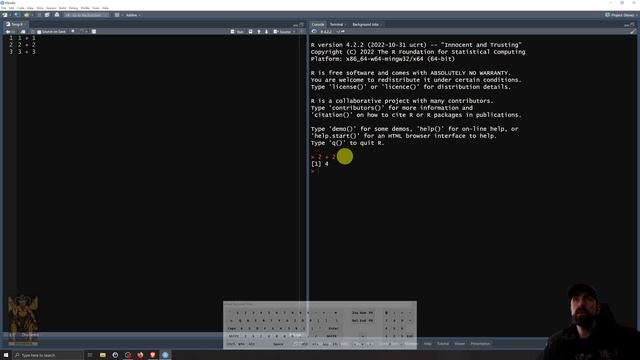
Task: Maximize the source editor pane
Action: point(302,24)
